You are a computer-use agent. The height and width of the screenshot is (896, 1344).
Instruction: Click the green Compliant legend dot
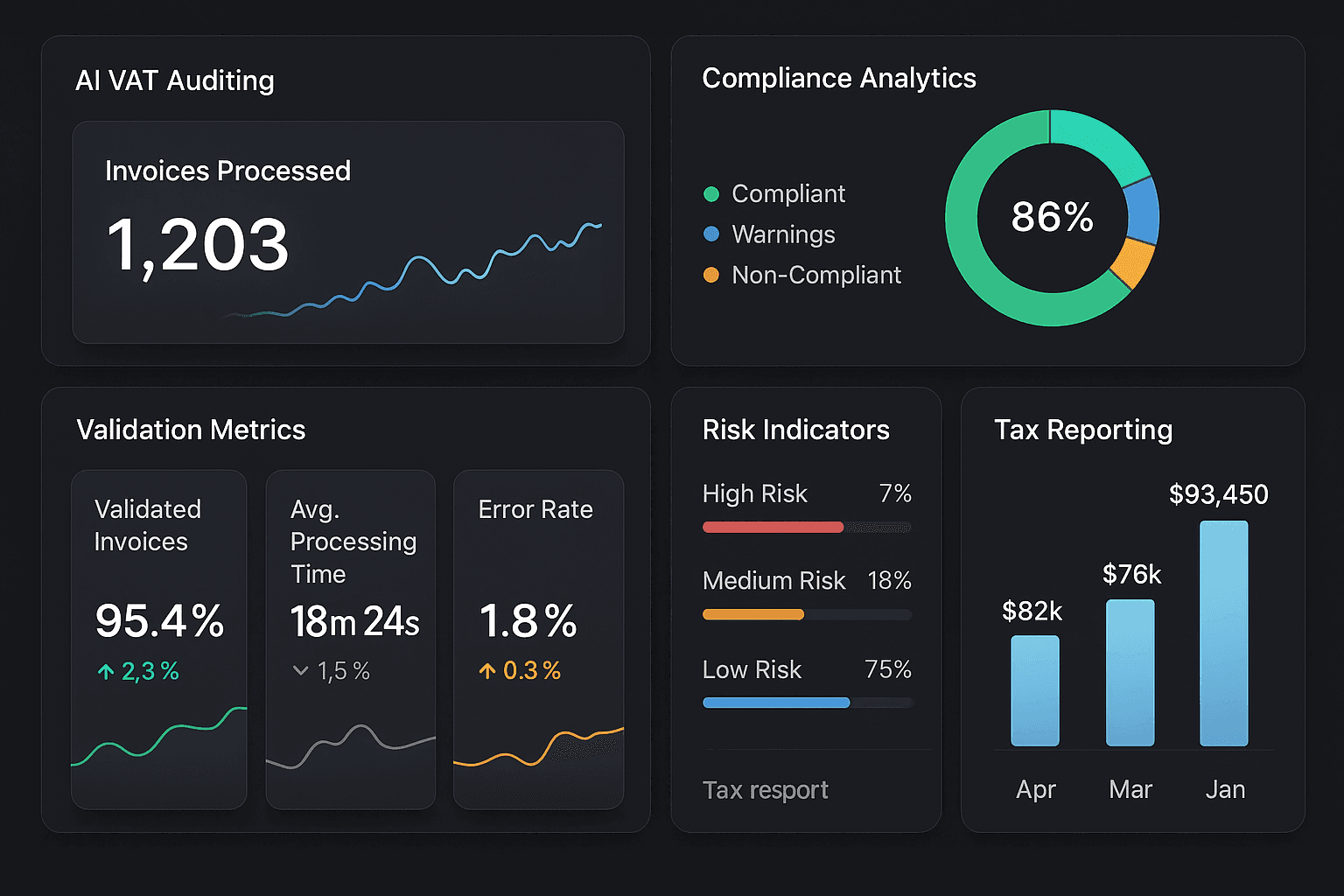[x=711, y=194]
